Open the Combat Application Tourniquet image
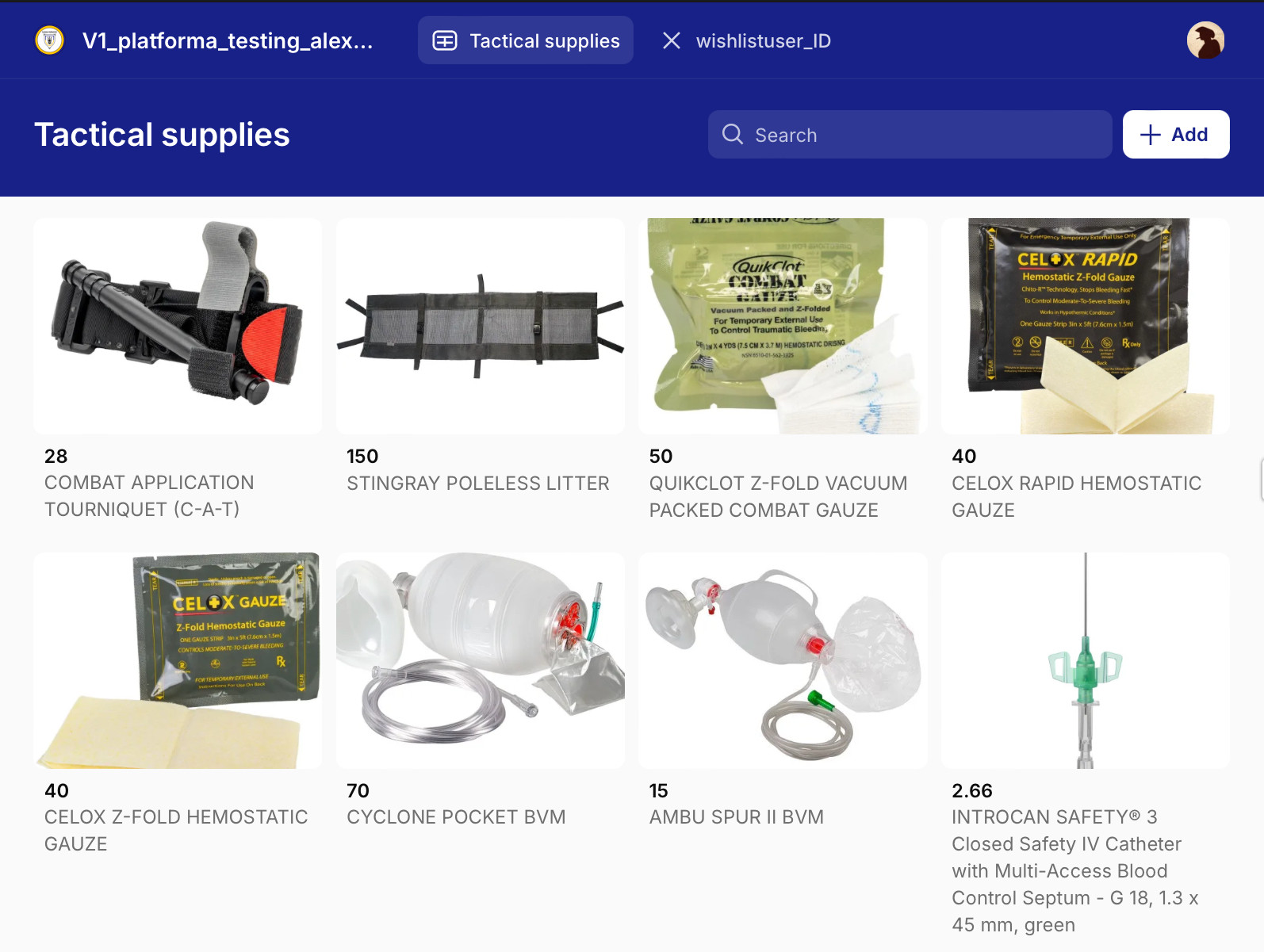The height and width of the screenshot is (952, 1264). [x=178, y=326]
